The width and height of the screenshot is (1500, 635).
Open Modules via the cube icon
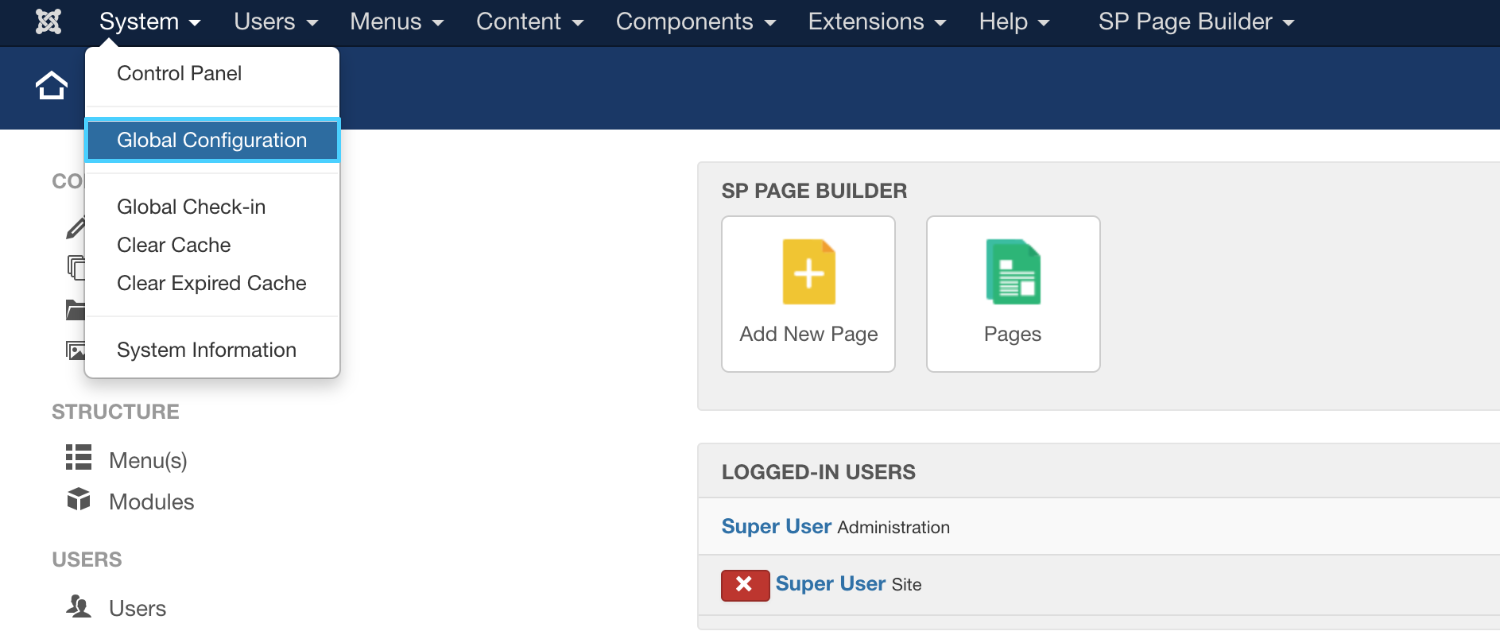(78, 501)
